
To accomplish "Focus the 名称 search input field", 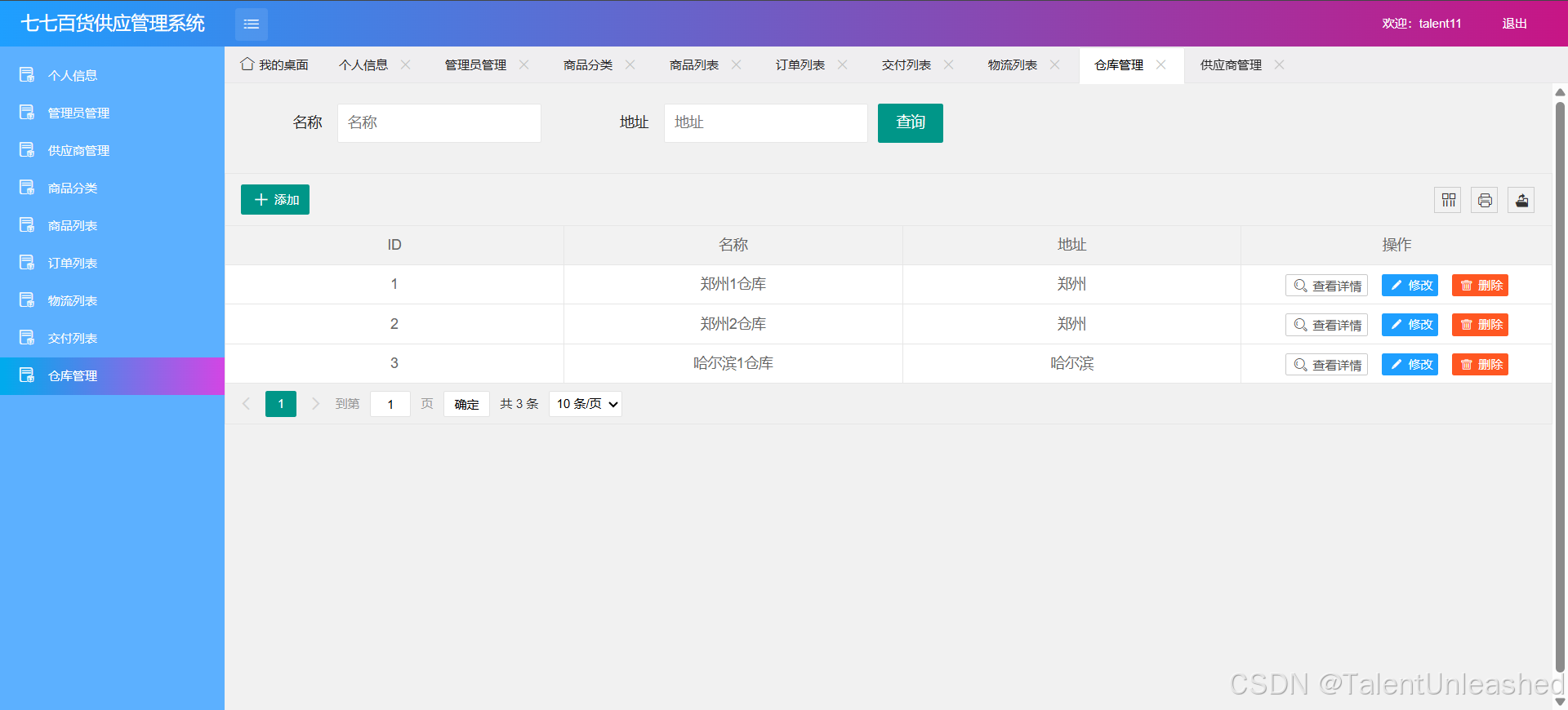I will pyautogui.click(x=439, y=122).
